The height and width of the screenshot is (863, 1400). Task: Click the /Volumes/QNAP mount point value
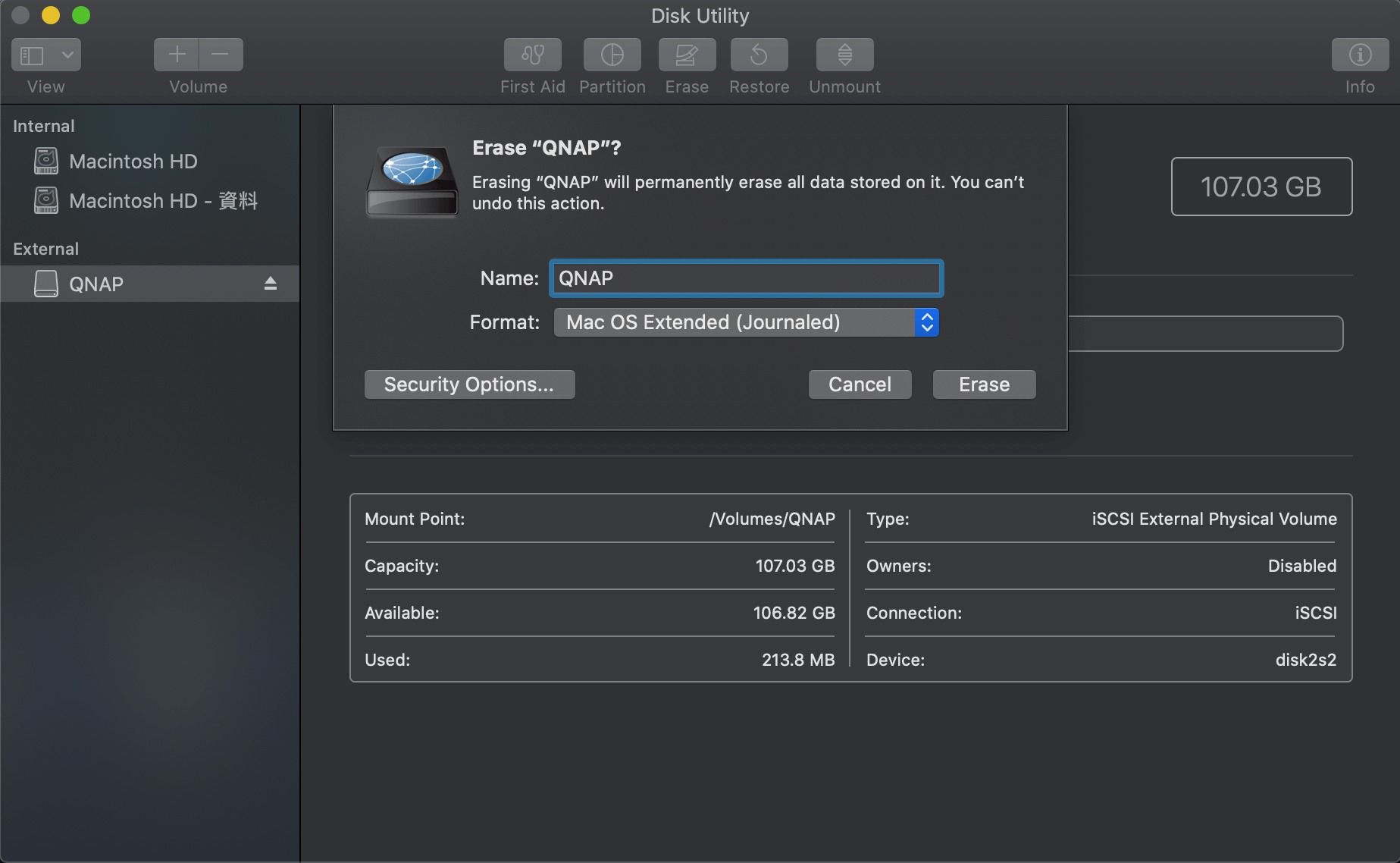(772, 519)
